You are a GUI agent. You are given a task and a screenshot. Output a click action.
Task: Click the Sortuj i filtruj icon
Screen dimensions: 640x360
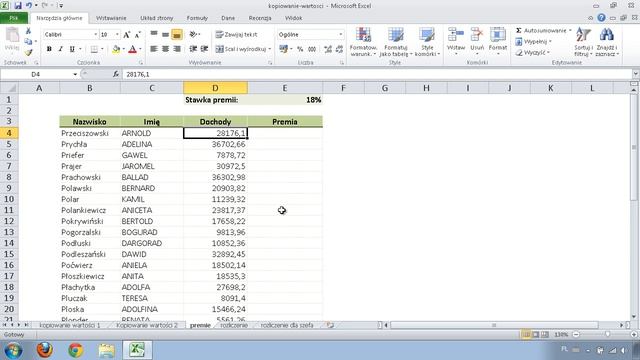[583, 35]
